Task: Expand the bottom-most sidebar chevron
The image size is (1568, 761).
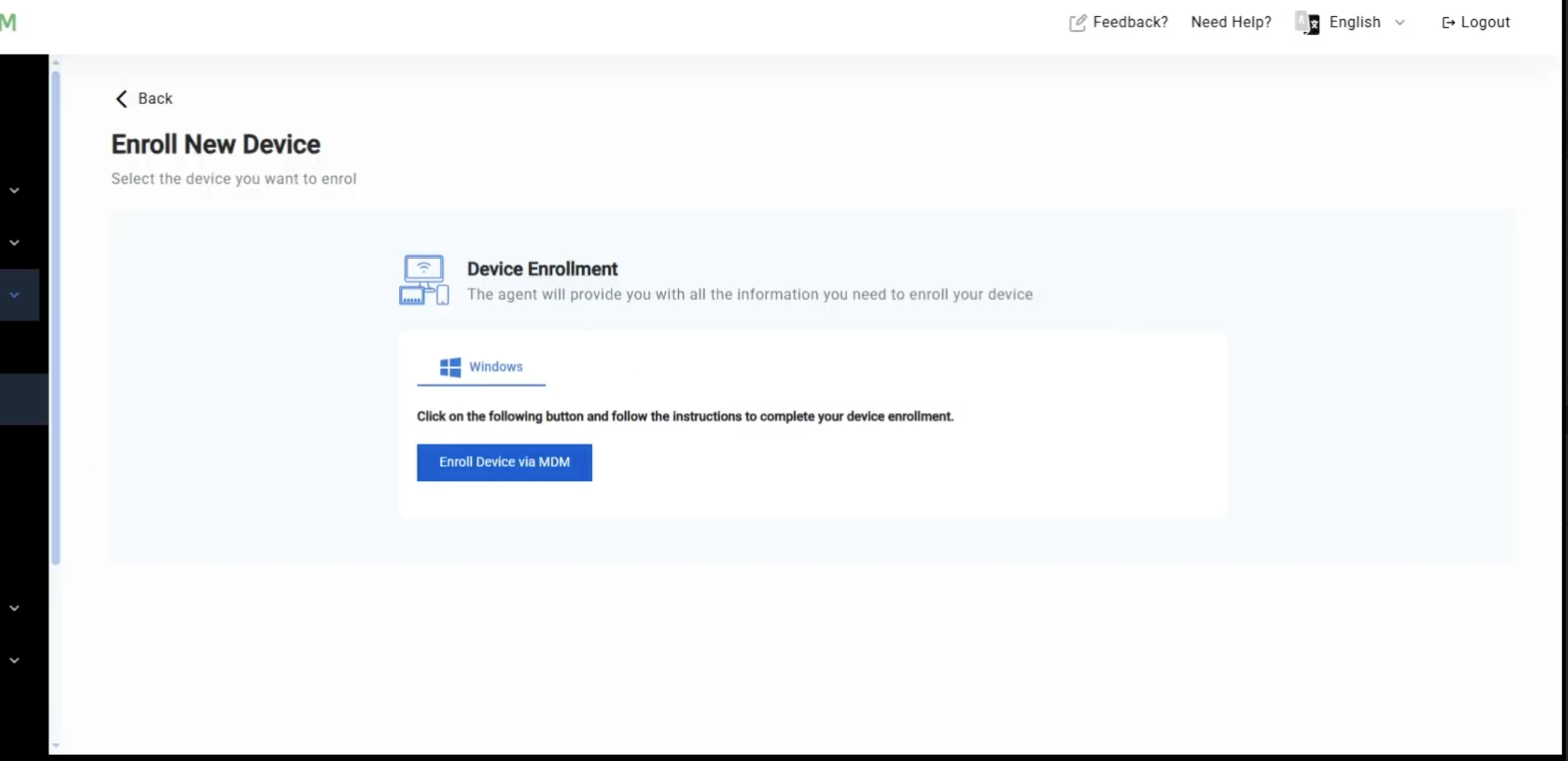Action: tap(14, 661)
